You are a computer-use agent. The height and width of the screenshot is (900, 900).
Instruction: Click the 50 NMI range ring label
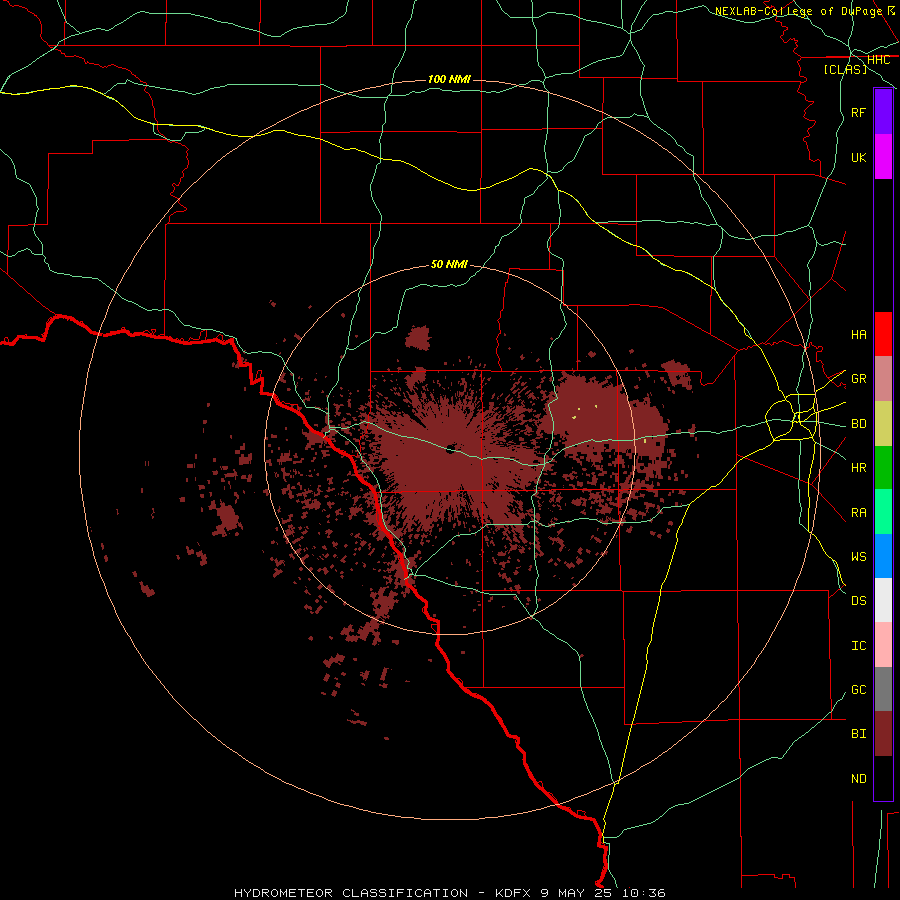click(449, 264)
